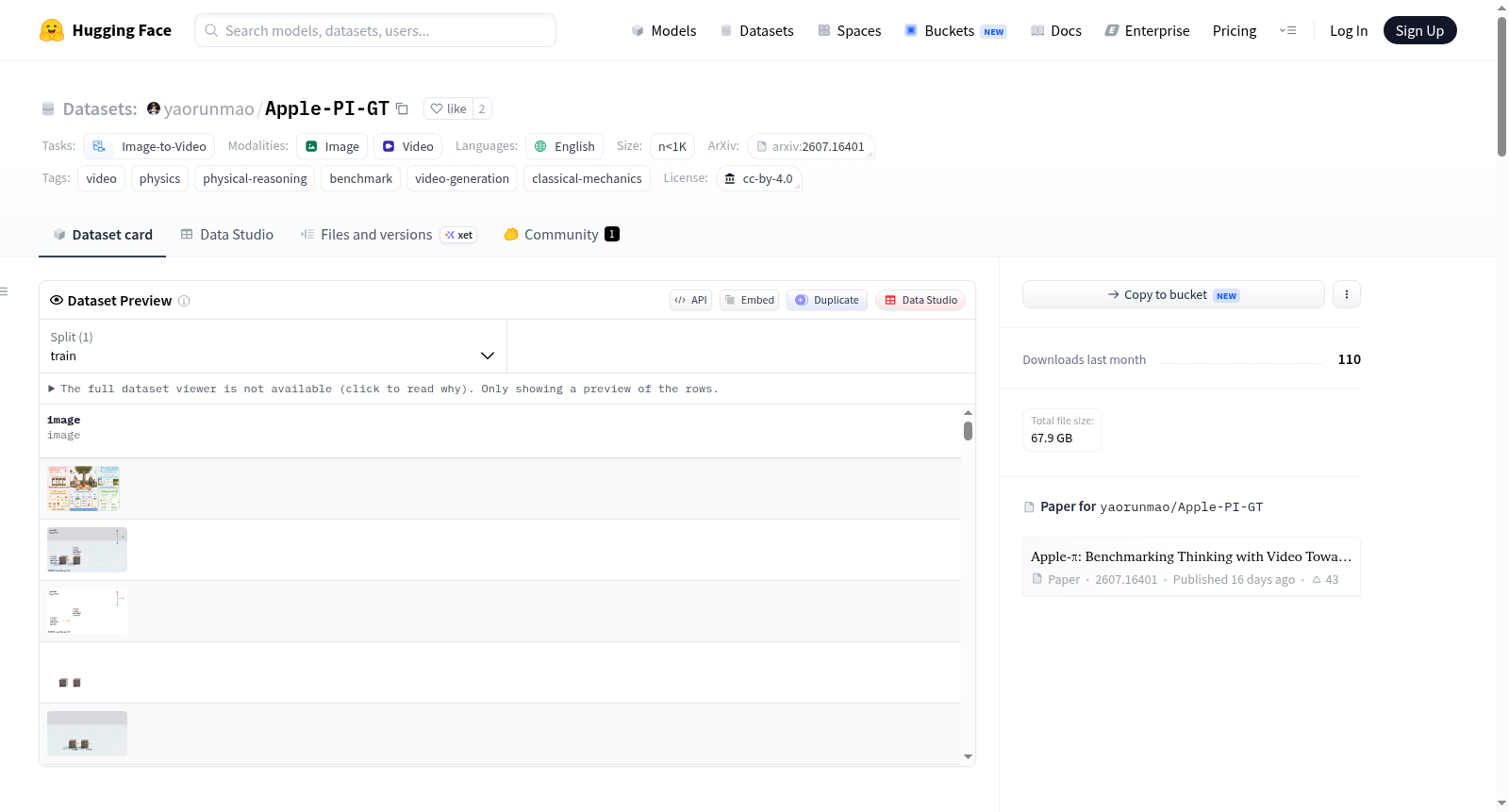
Task: Open the fourth preview image thumbnail
Action: (x=87, y=672)
